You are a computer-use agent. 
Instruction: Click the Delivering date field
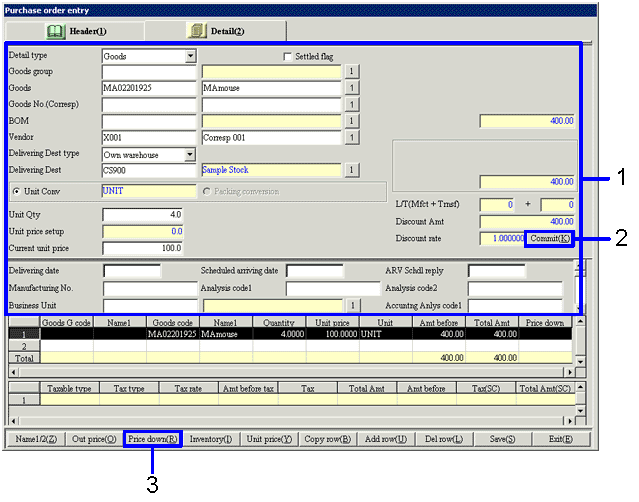[x=132, y=271]
